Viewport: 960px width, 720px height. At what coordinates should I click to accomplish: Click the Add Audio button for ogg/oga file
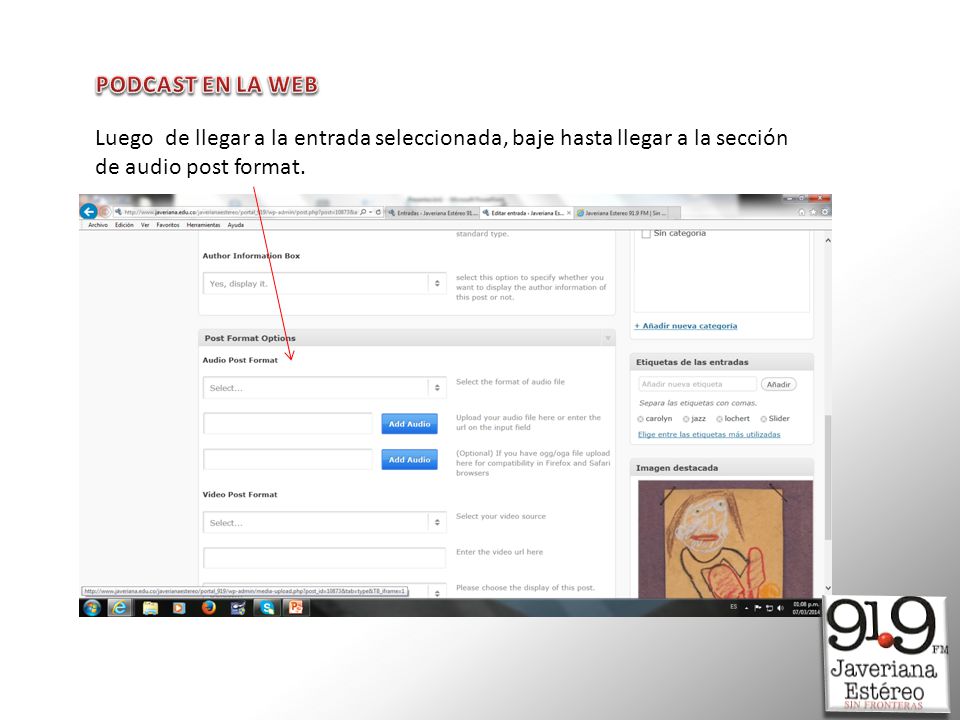click(x=410, y=460)
